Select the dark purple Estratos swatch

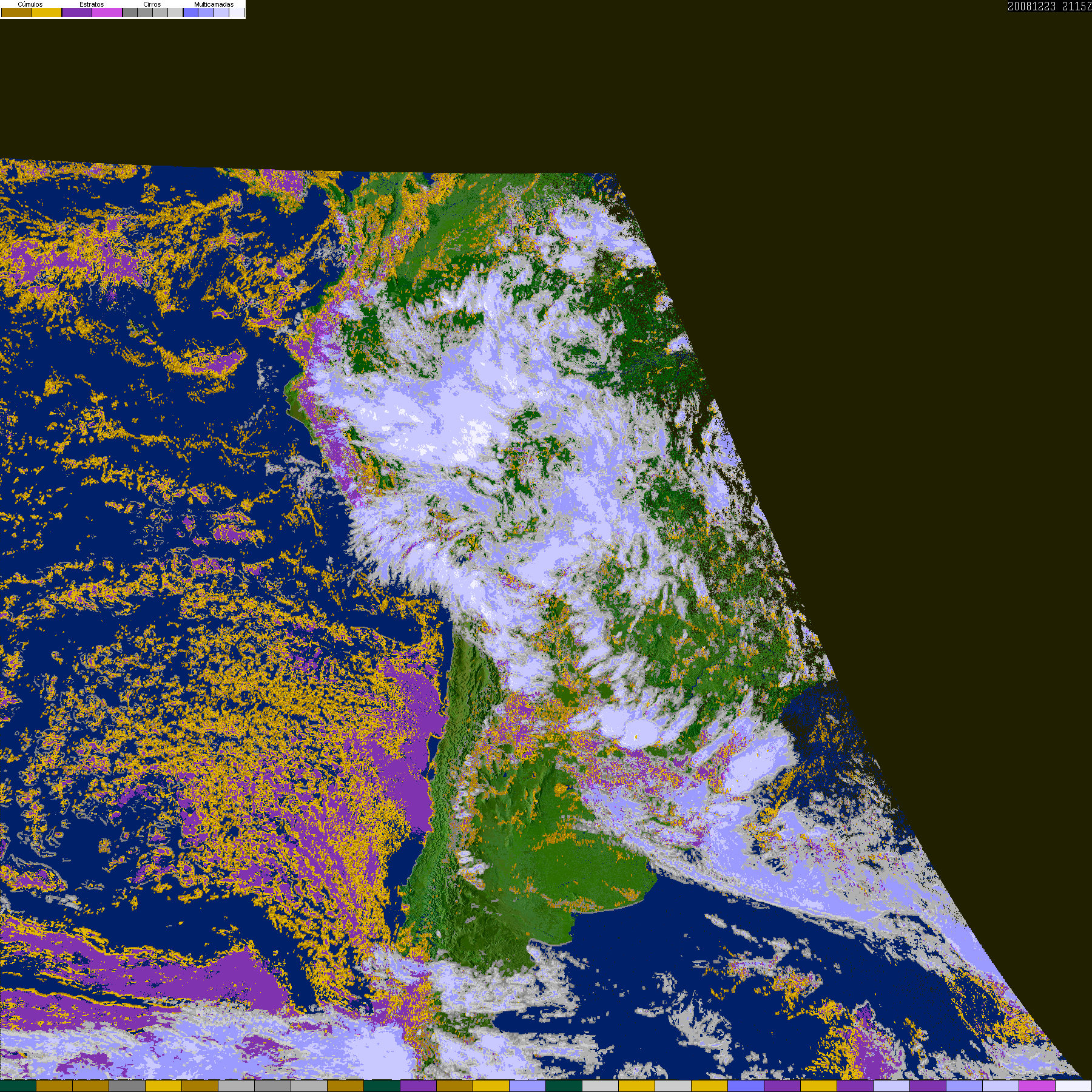(x=77, y=12)
